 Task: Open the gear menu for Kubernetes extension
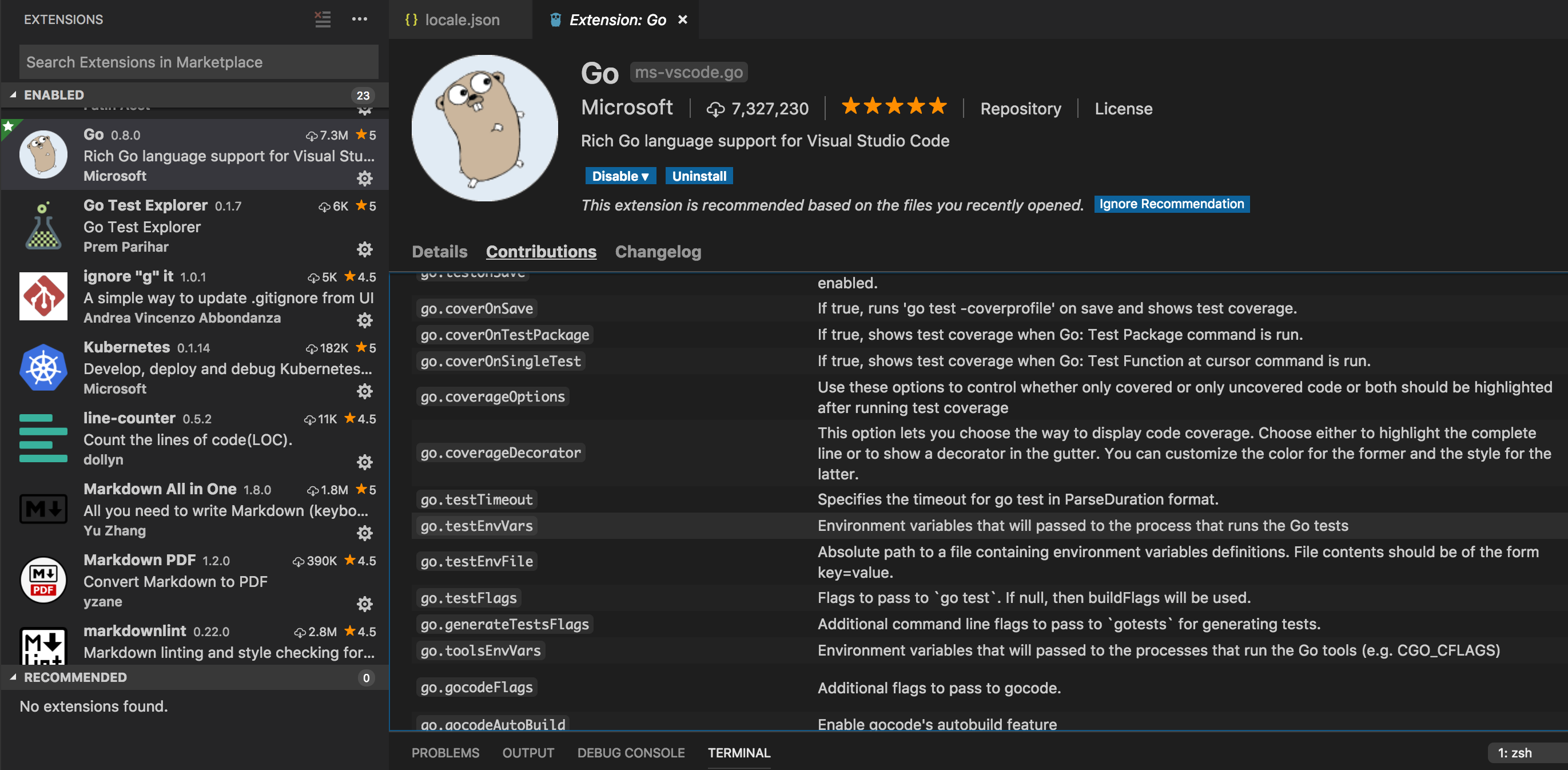(x=365, y=391)
